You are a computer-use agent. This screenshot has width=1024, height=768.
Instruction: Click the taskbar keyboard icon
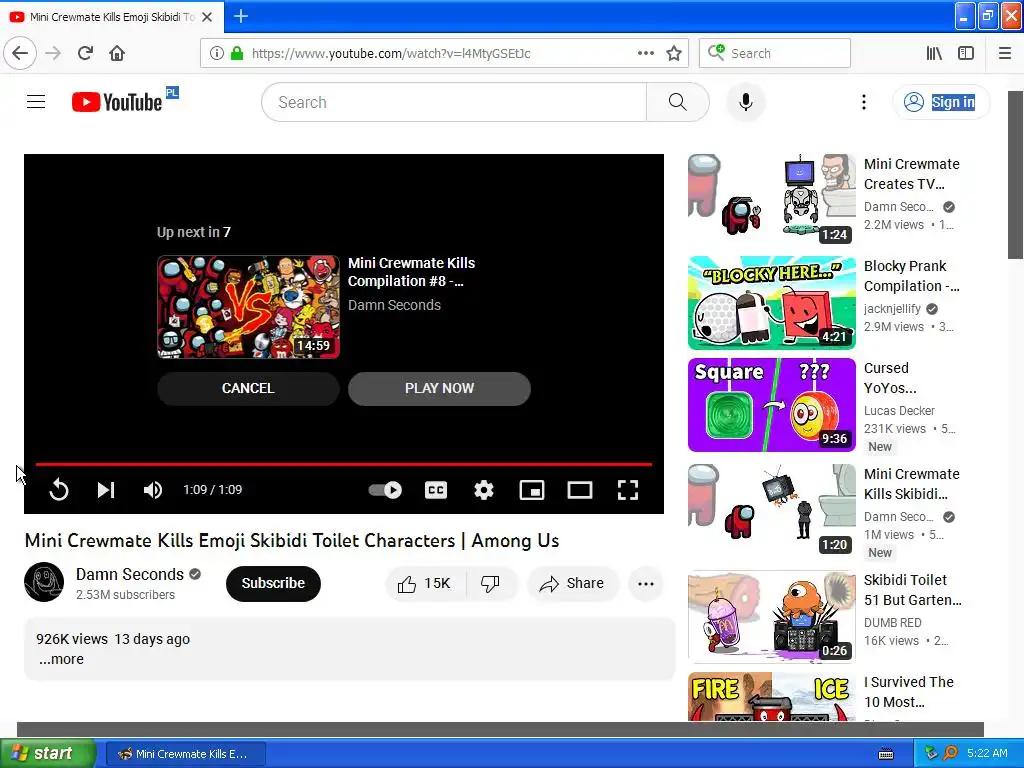coord(886,754)
